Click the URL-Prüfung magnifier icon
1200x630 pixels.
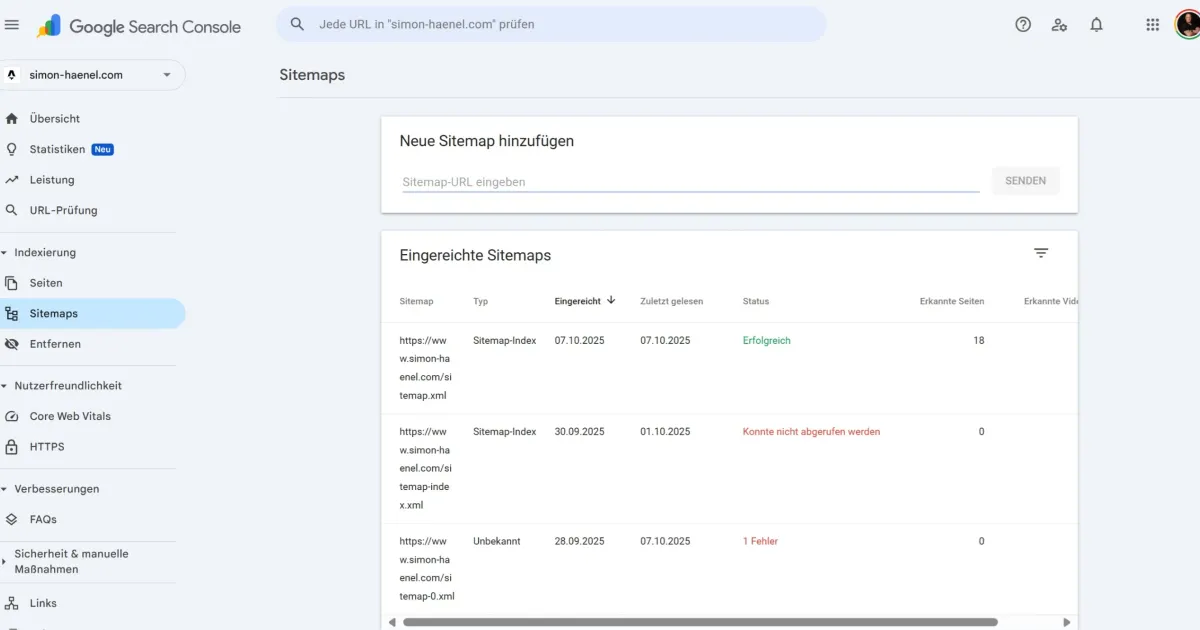click(x=12, y=210)
